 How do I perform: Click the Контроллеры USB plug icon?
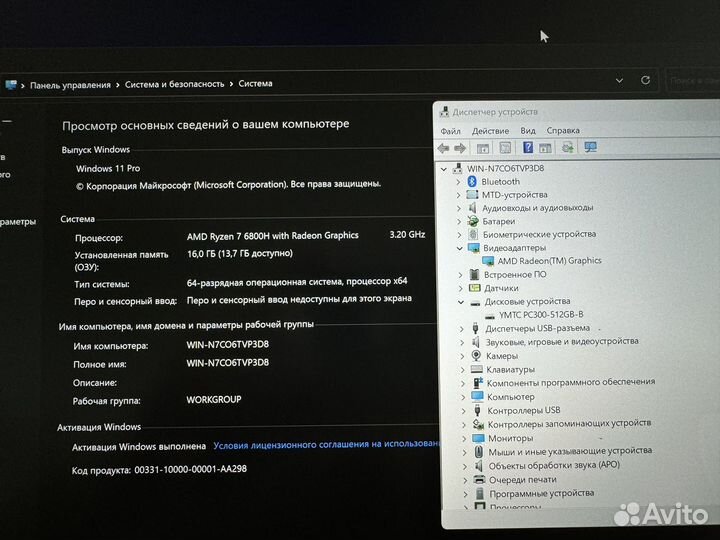[x=478, y=410]
